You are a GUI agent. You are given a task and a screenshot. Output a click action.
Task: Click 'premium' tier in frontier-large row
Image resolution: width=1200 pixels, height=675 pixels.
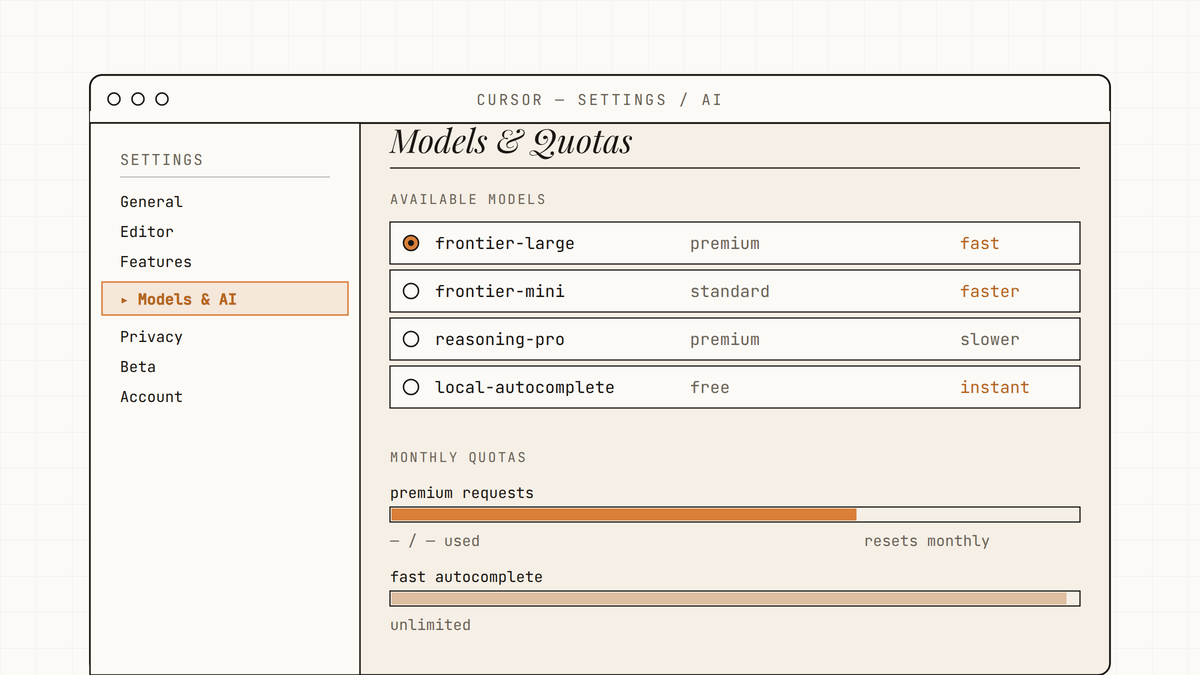[x=725, y=243]
